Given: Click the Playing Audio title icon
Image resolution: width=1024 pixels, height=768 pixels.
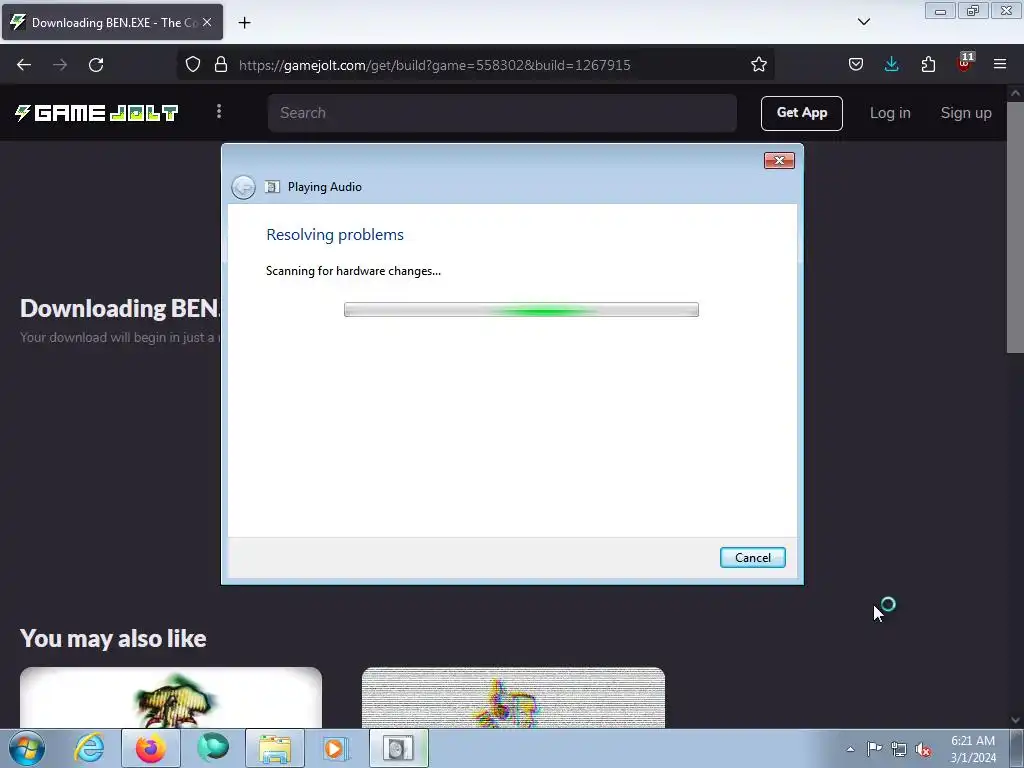Looking at the screenshot, I should tap(272, 187).
